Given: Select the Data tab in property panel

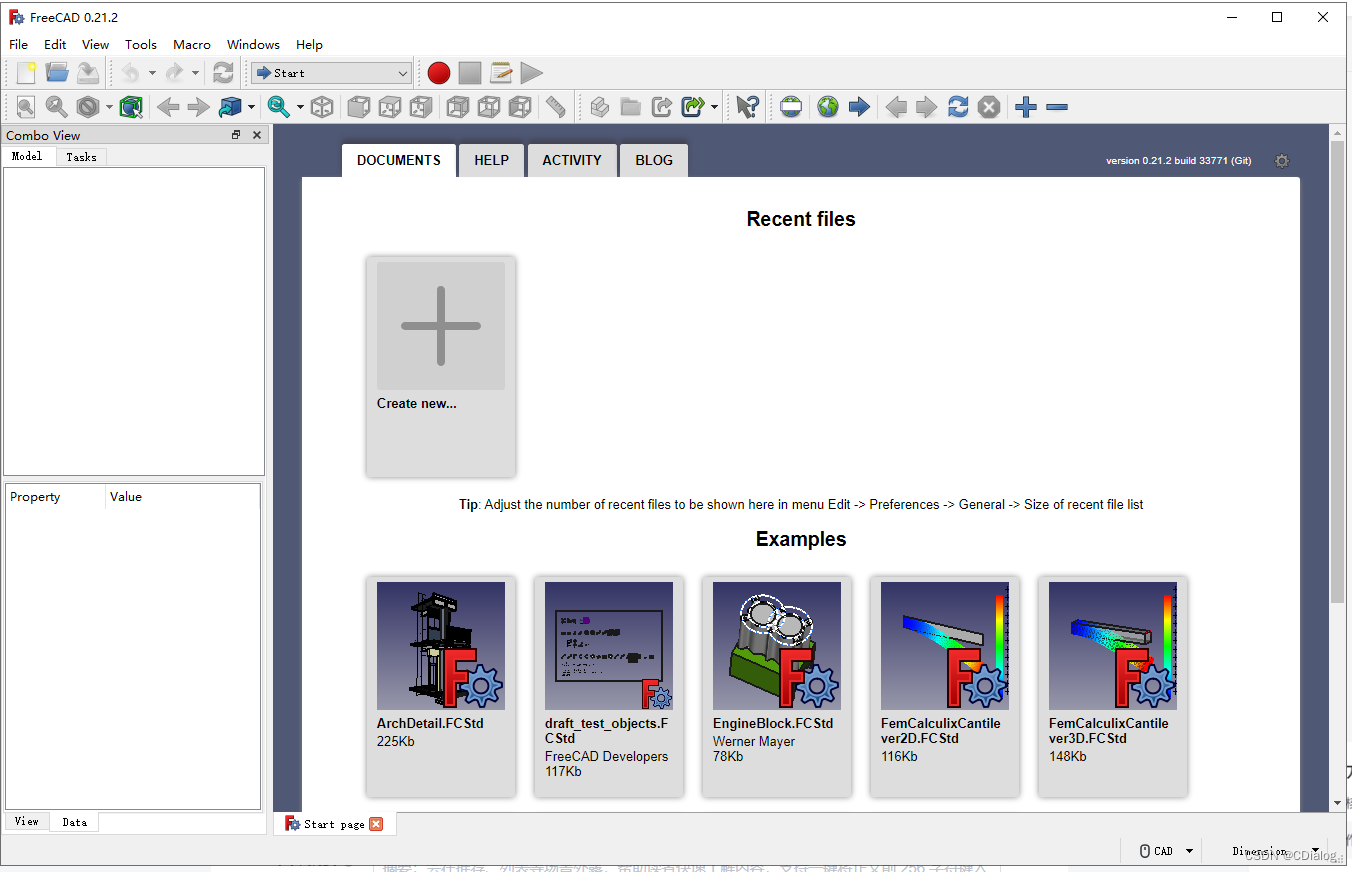Looking at the screenshot, I should pyautogui.click(x=75, y=822).
